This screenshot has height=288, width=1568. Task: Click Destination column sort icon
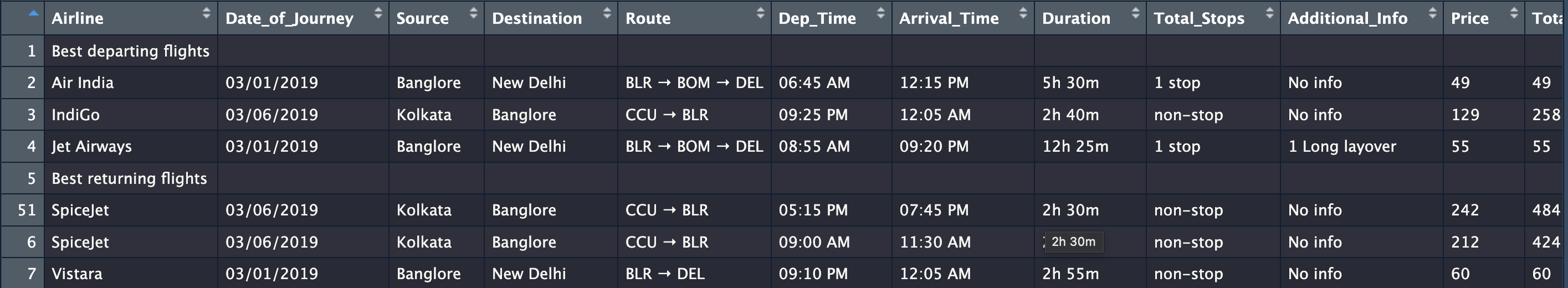[607, 13]
